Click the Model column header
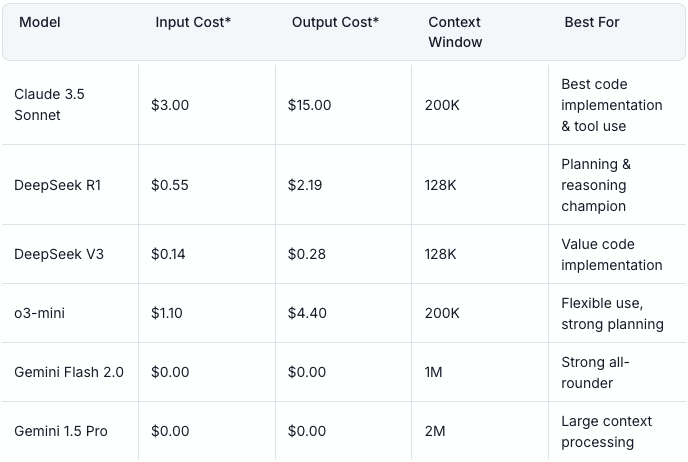The image size is (688, 462). pos(40,22)
